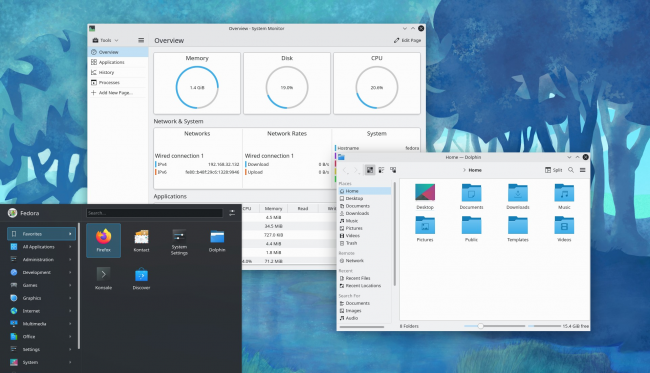Open Dolphin hamburger menu
This screenshot has width=650, height=373.
pyautogui.click(x=582, y=170)
